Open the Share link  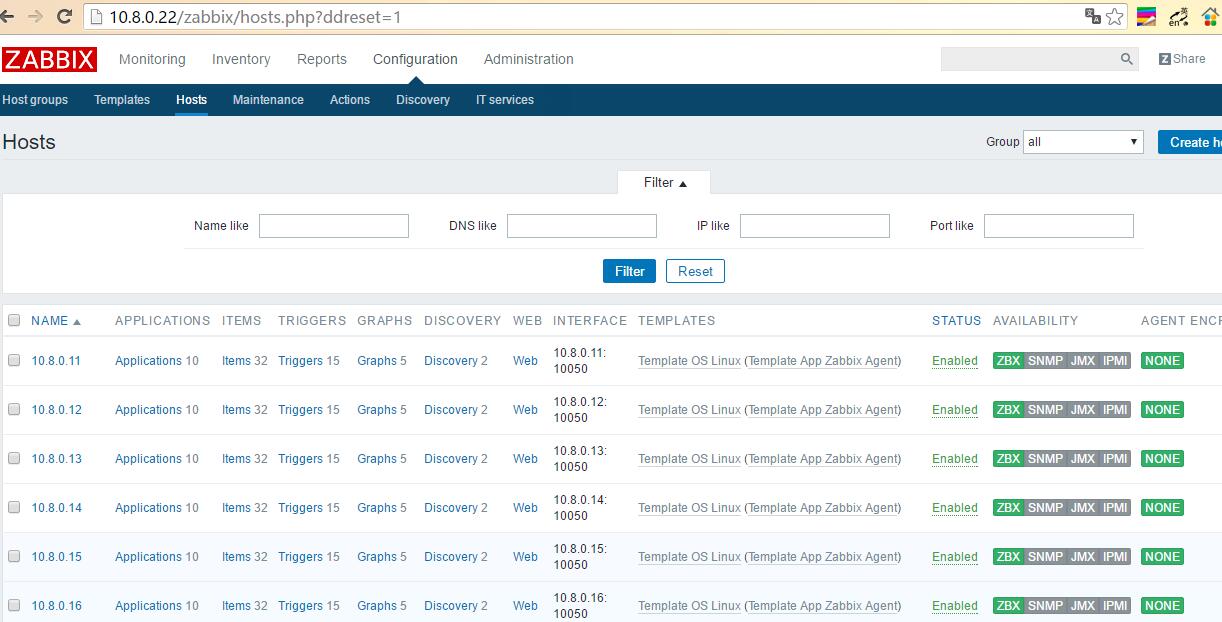point(1182,59)
